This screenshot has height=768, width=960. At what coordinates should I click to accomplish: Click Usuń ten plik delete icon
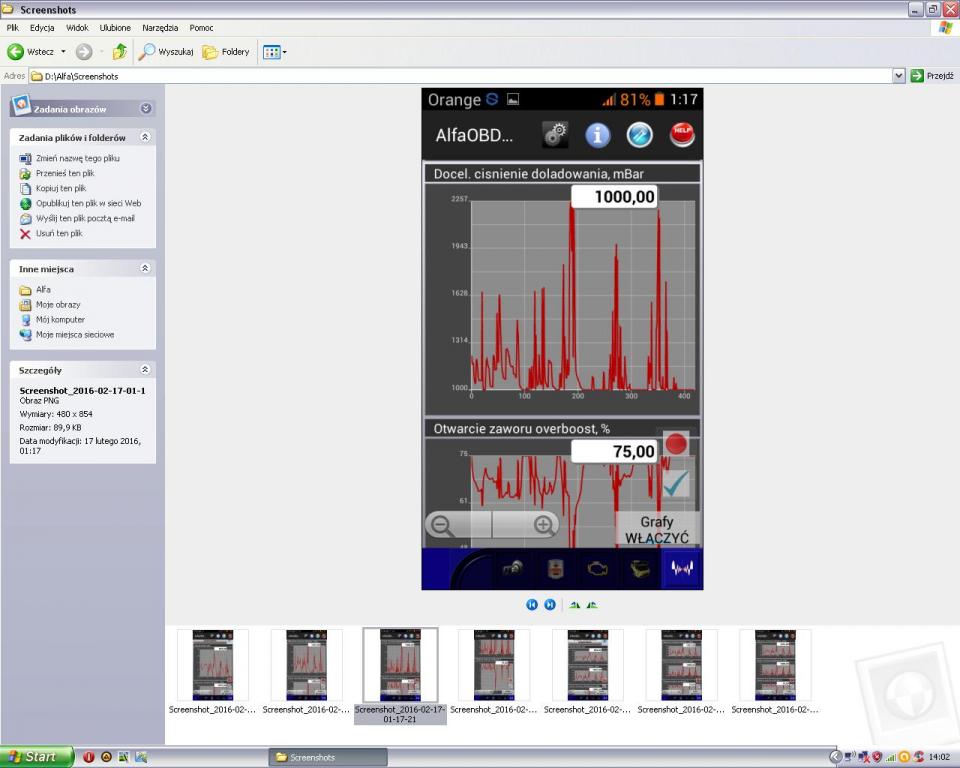tap(26, 234)
